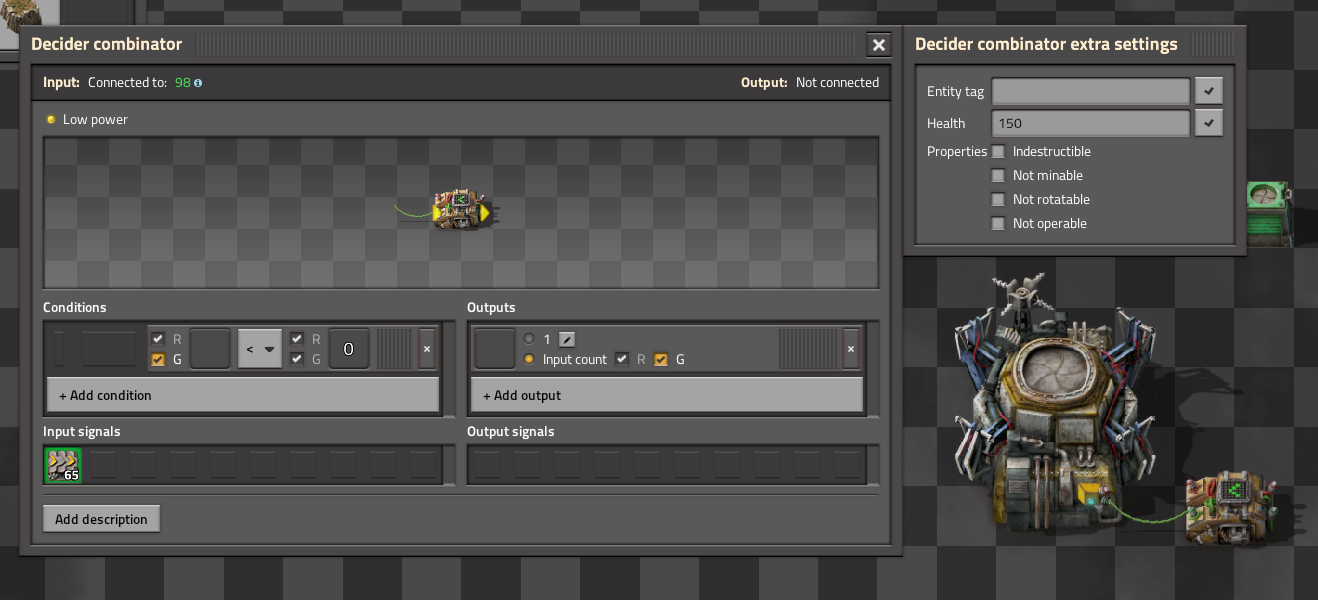Click the condition constant value 0

tap(349, 349)
